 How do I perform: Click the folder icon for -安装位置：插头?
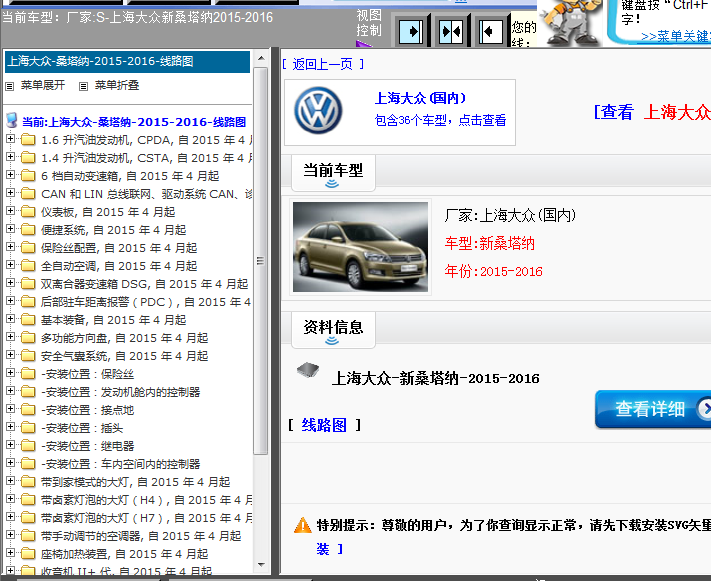tap(28, 428)
